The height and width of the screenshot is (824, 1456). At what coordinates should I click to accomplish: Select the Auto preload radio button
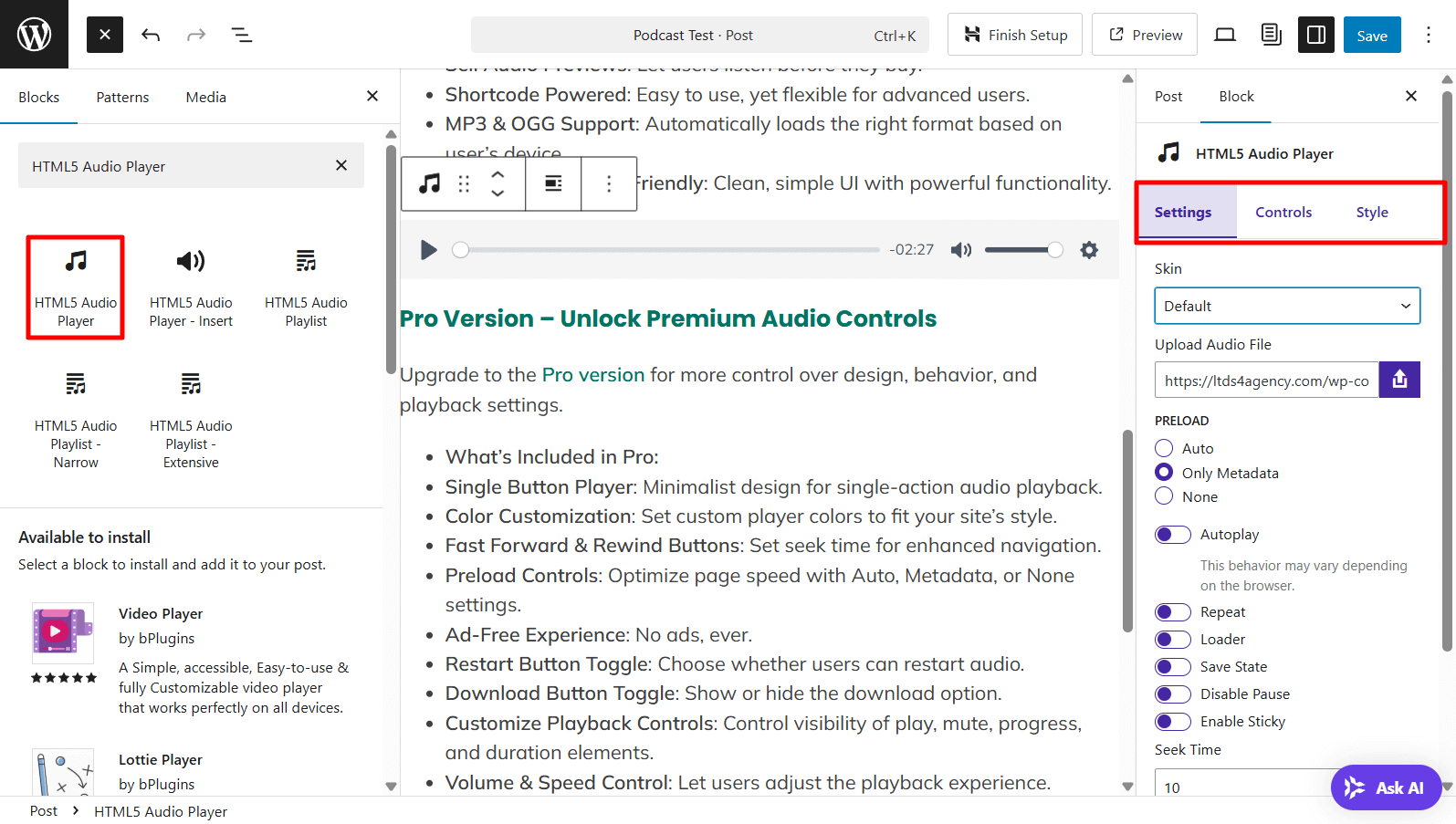tap(1164, 448)
